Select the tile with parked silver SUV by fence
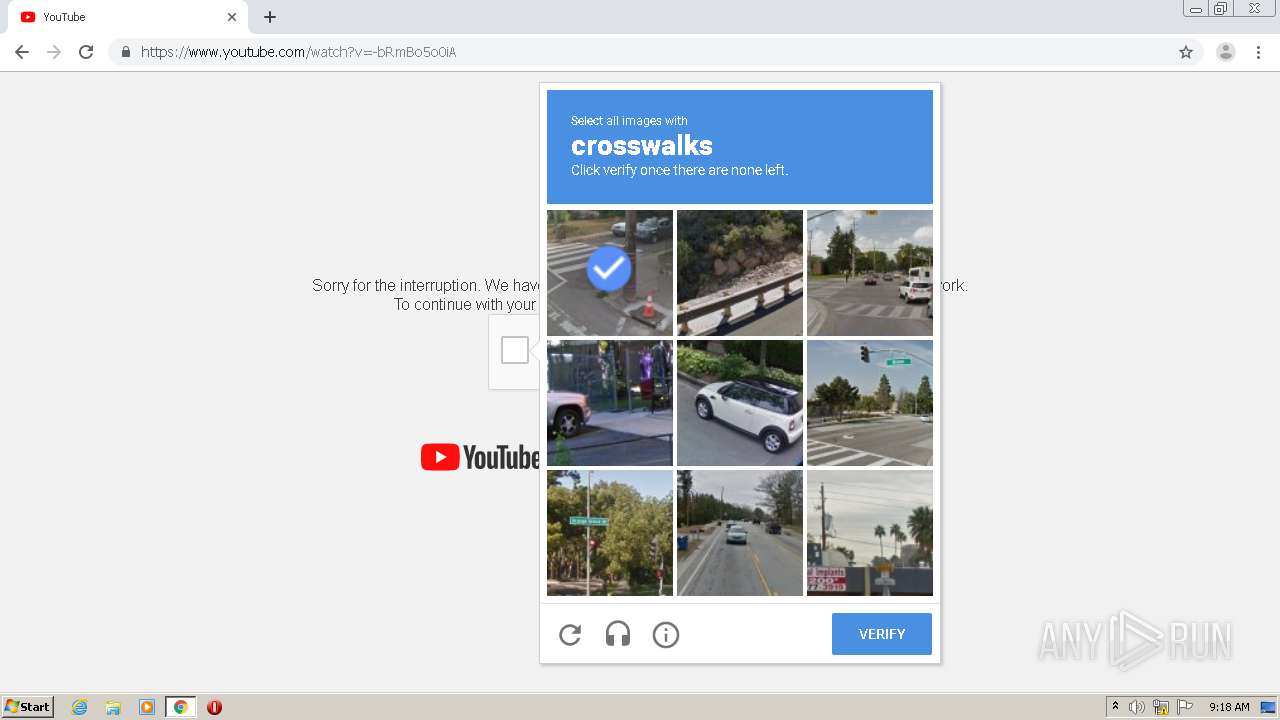 click(610, 403)
